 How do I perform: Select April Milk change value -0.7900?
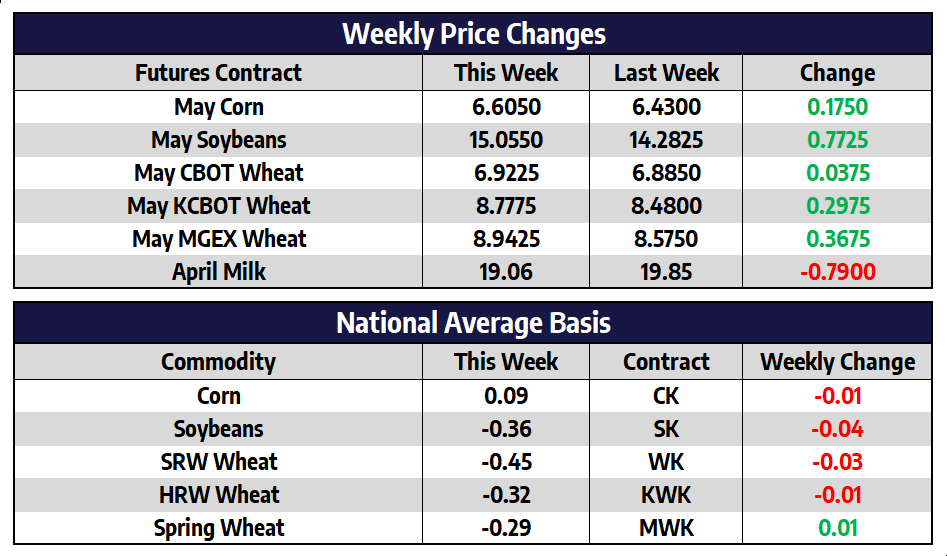[x=837, y=272]
